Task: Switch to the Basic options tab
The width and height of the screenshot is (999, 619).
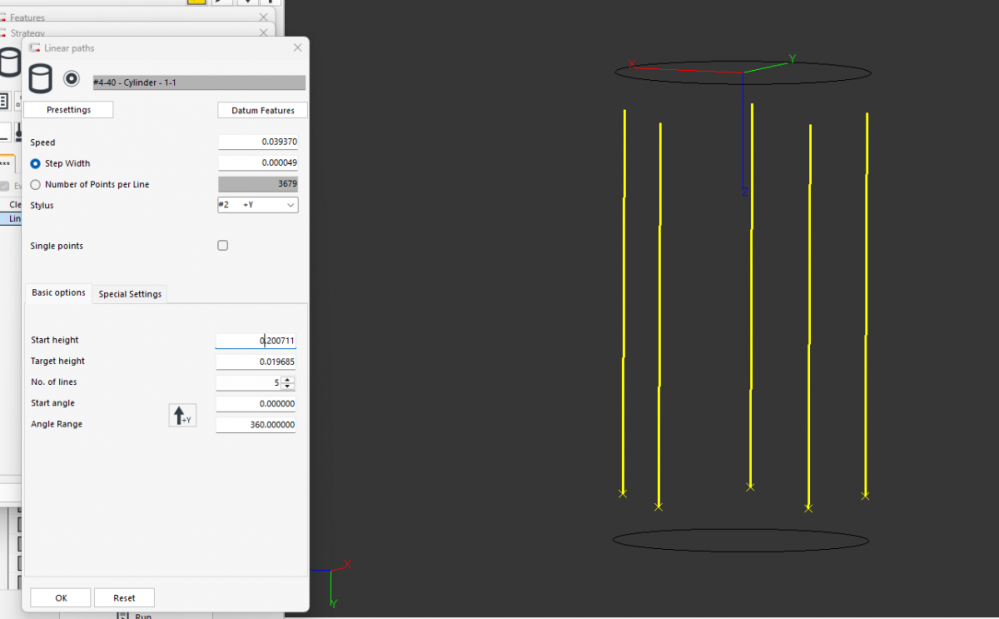Action: (59, 293)
